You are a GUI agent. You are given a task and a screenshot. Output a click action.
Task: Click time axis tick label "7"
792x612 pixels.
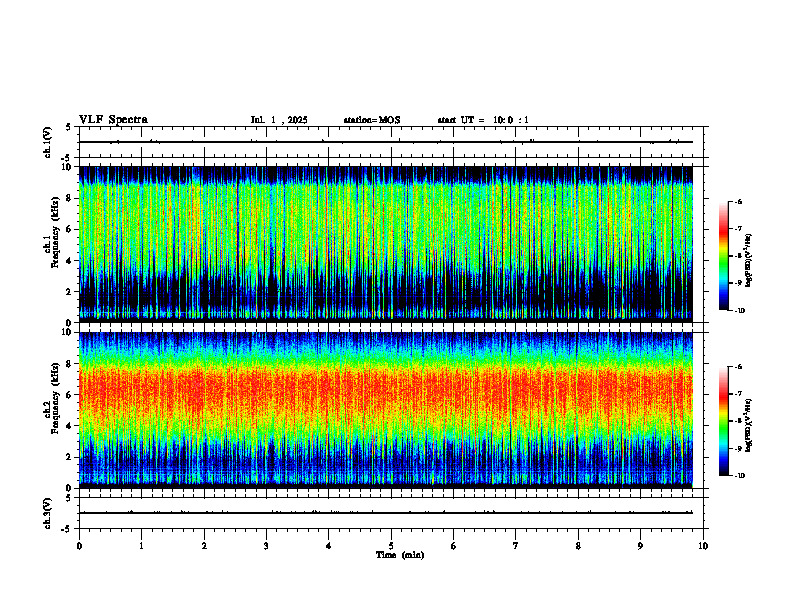tap(515, 546)
